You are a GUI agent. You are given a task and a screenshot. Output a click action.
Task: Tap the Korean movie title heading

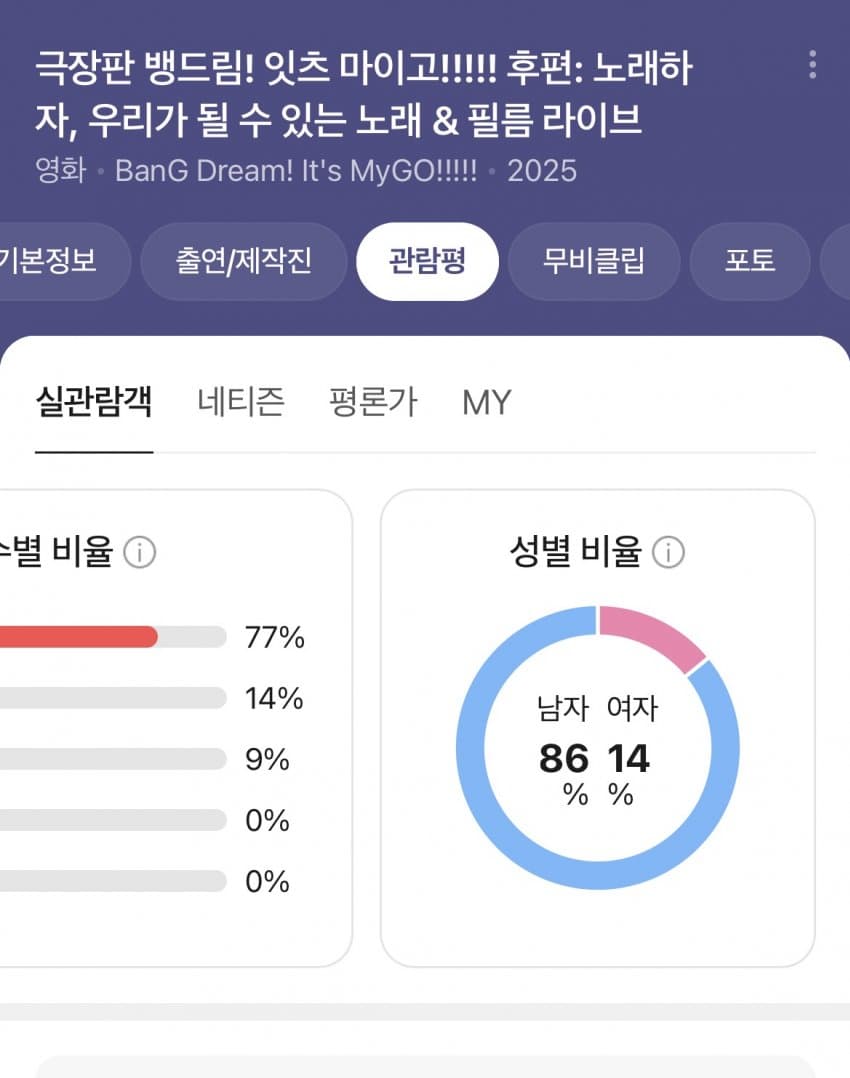(x=363, y=94)
